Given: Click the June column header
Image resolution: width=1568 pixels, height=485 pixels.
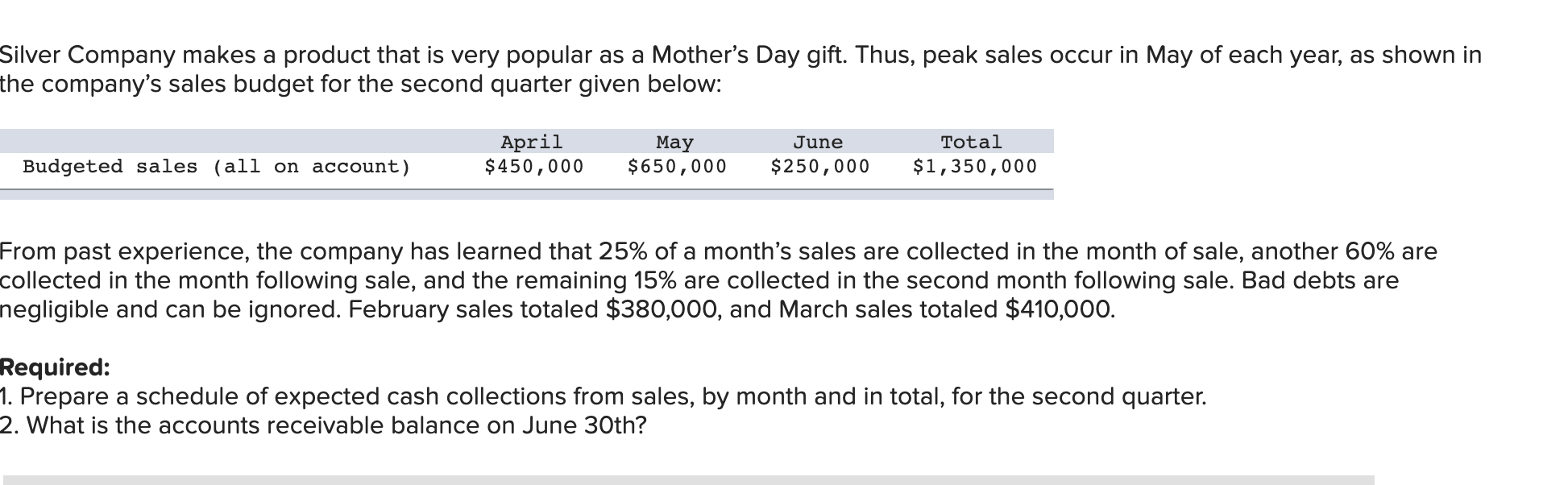Looking at the screenshot, I should coord(818,143).
